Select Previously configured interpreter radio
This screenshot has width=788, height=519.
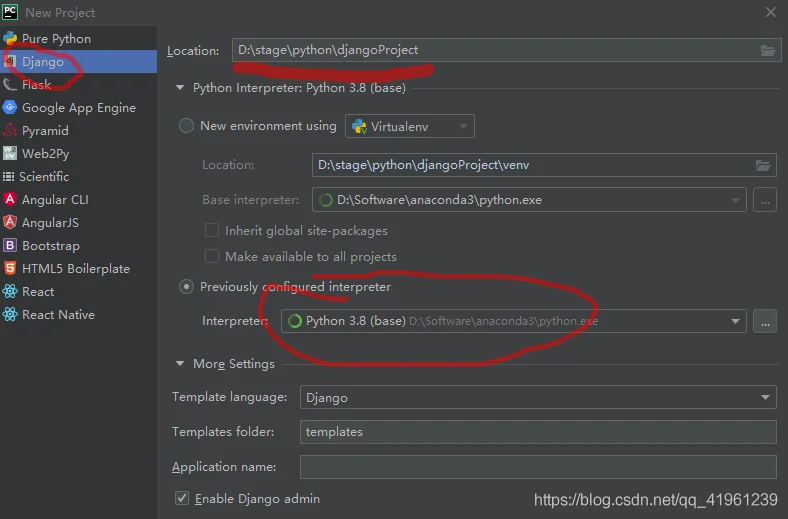tap(186, 286)
